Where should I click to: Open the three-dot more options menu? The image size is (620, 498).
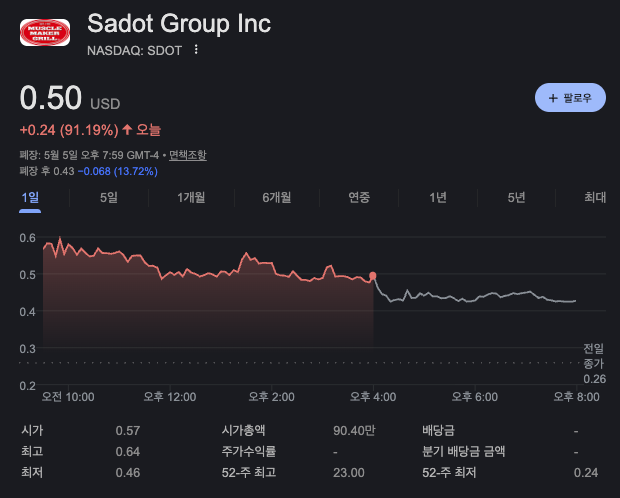pos(196,50)
